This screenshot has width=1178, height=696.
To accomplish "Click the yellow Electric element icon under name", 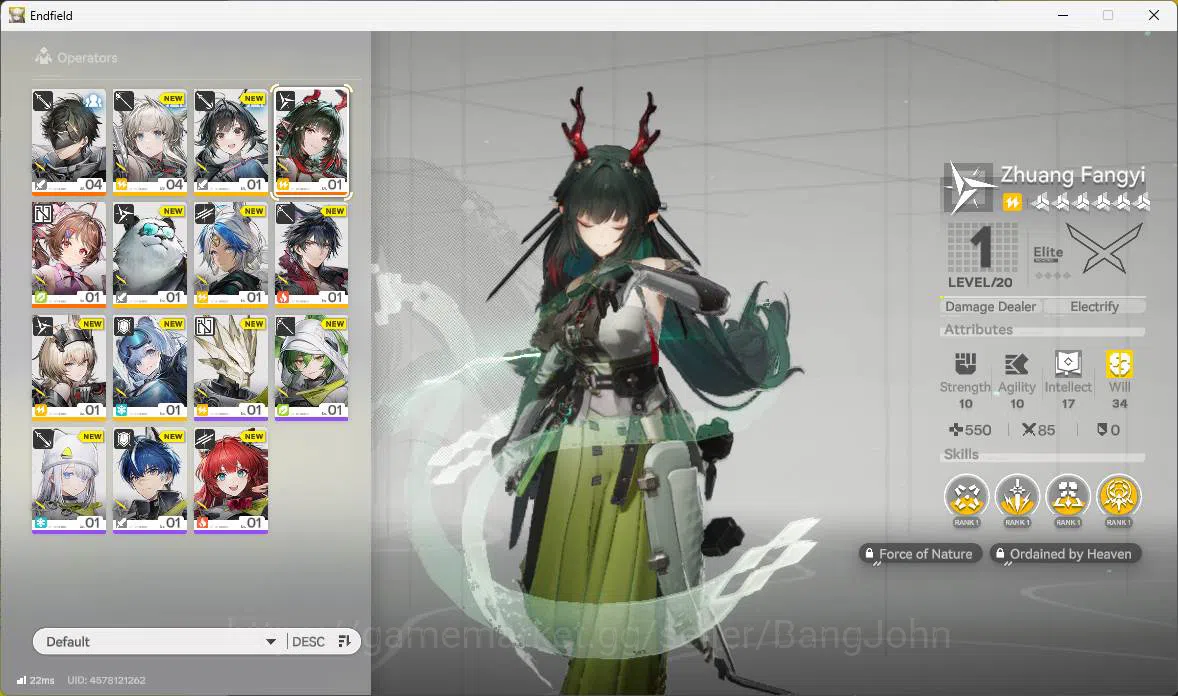I will [1012, 202].
